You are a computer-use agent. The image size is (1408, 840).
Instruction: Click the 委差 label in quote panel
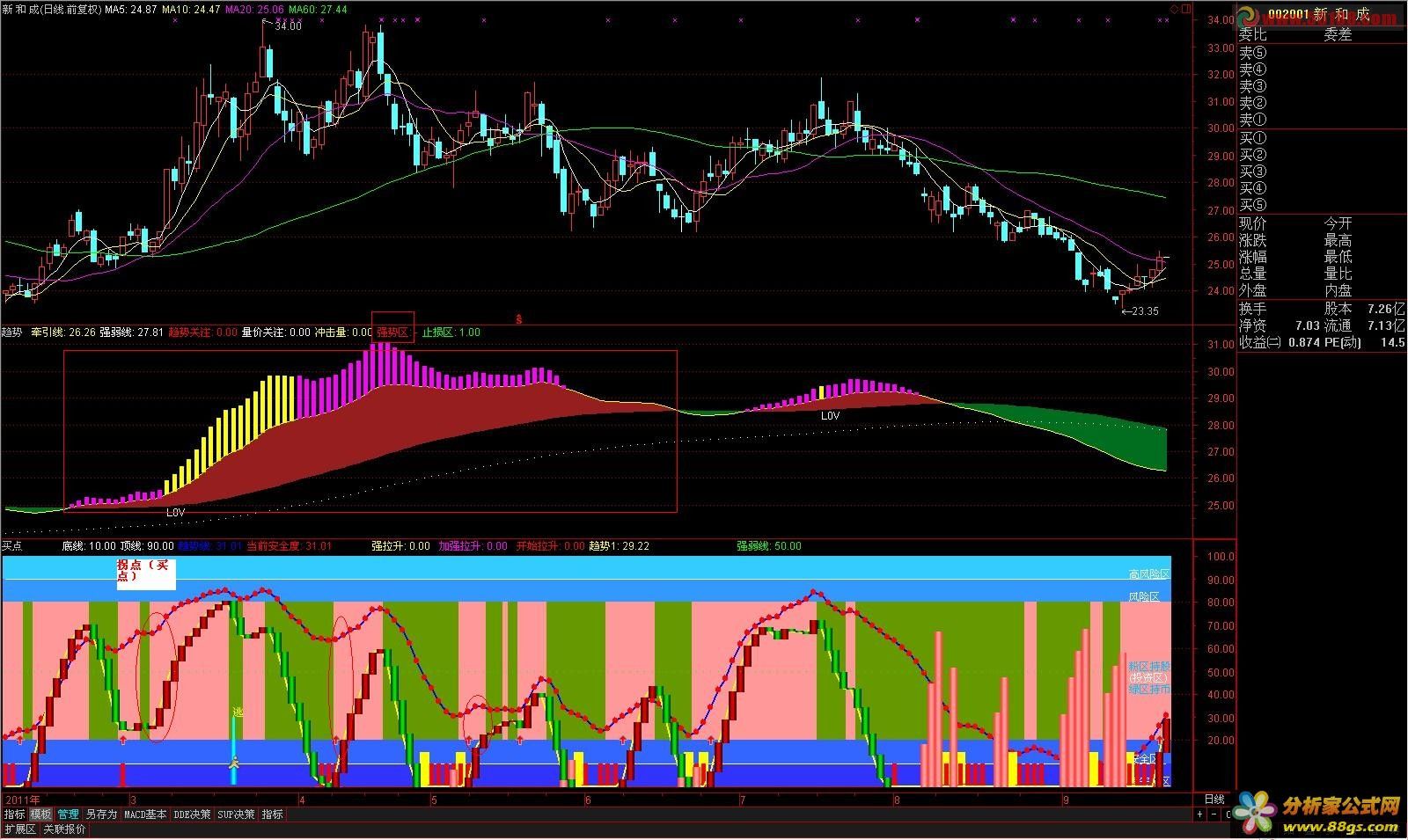(x=1338, y=35)
